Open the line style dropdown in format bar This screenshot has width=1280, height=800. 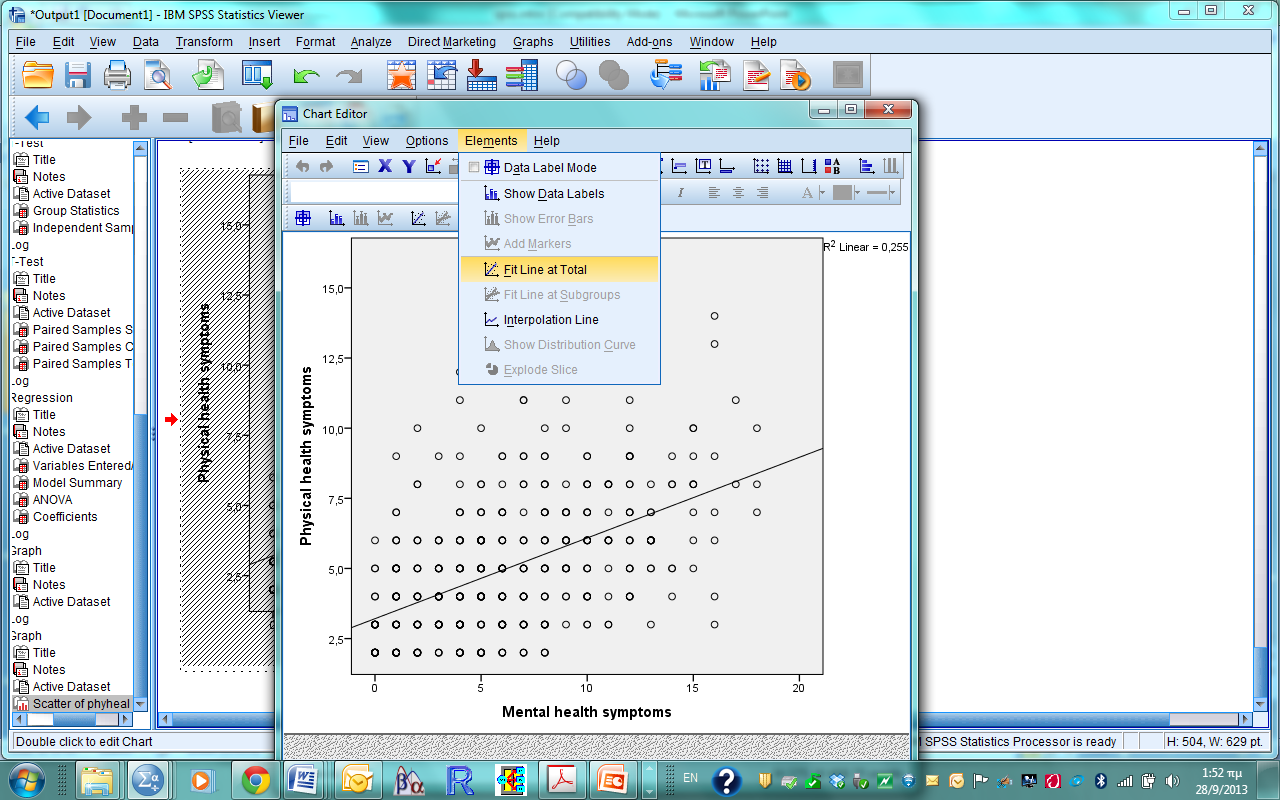click(x=893, y=193)
